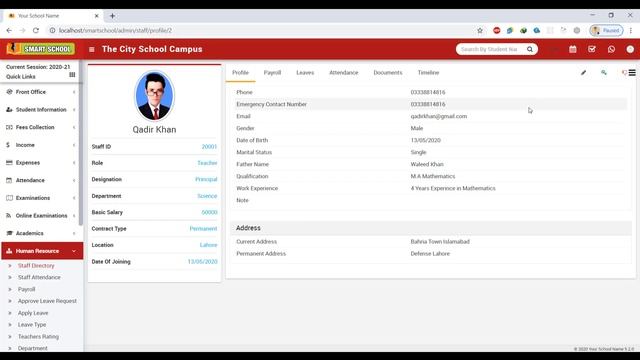Click the search magnifier icon
Screen dimensions: 640x360
[x=529, y=49]
